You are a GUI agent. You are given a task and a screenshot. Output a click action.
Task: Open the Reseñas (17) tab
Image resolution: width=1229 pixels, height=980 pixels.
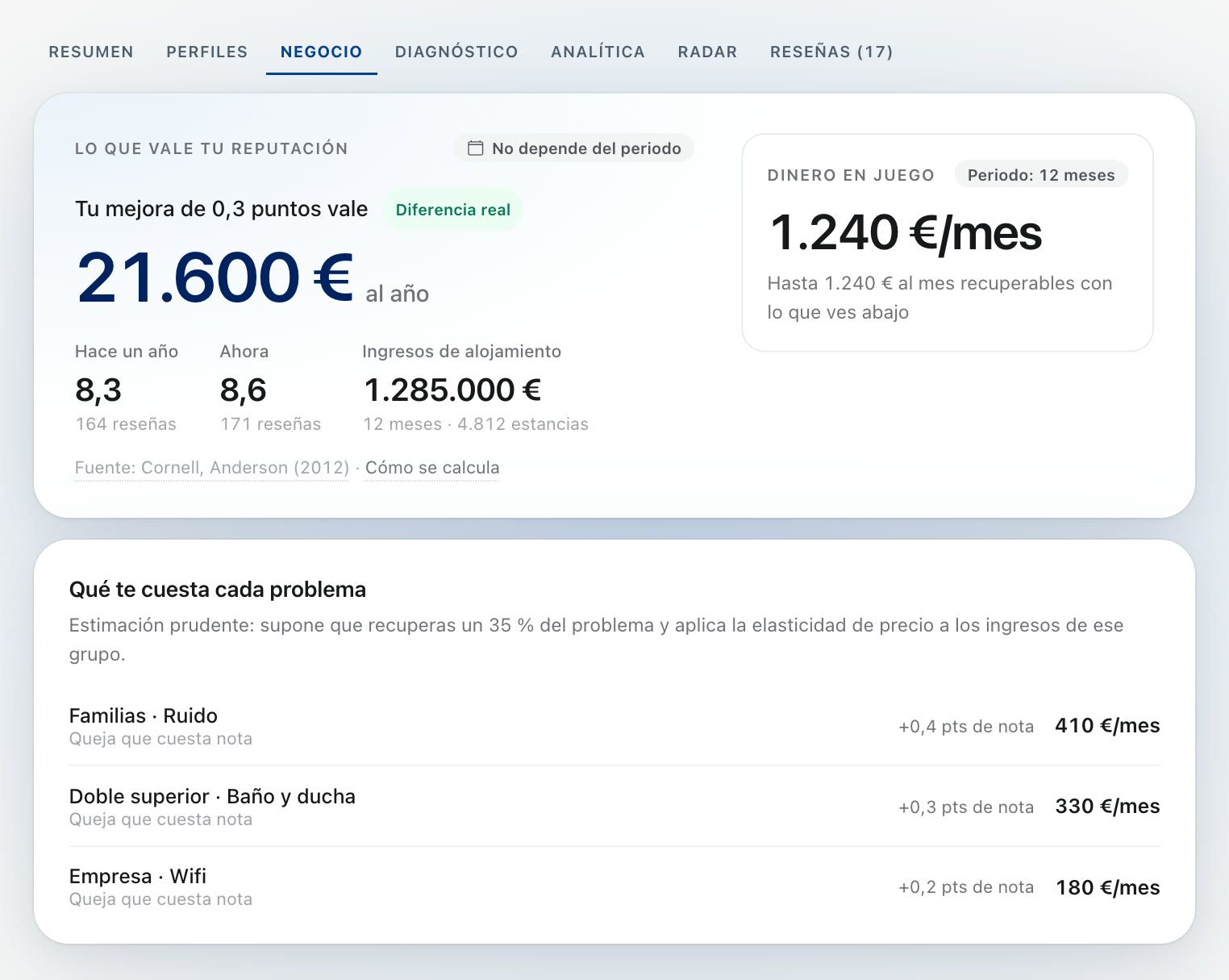pyautogui.click(x=831, y=52)
